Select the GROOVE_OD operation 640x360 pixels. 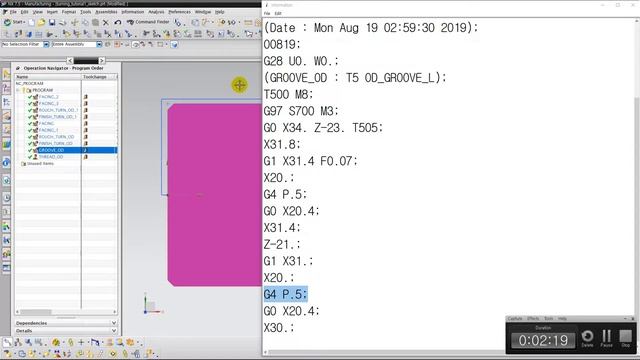point(51,150)
